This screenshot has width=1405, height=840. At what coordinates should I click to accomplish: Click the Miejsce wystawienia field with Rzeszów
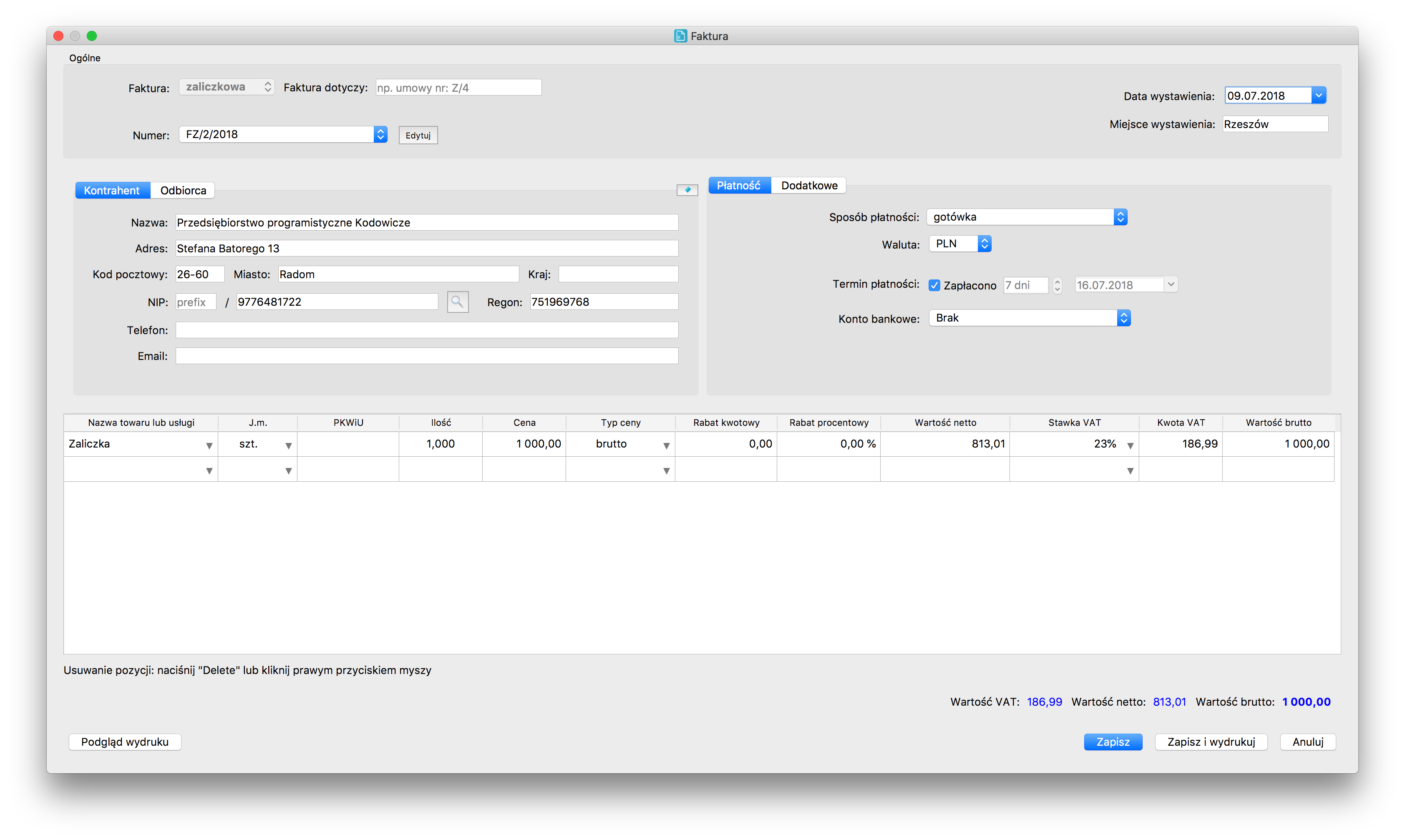[1275, 124]
